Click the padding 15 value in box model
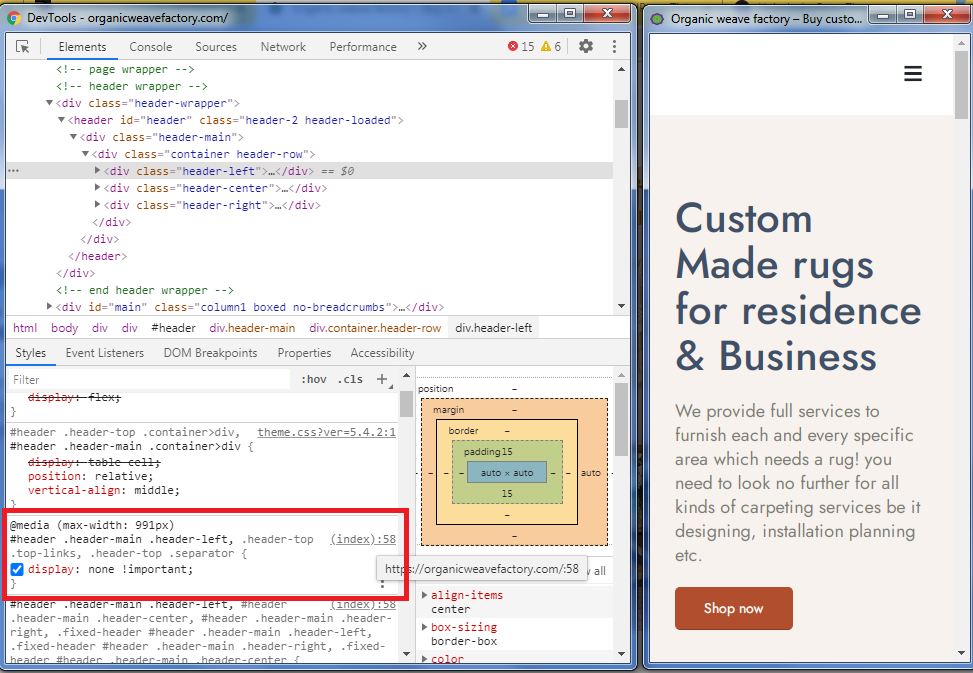This screenshot has width=973, height=673. 507,452
